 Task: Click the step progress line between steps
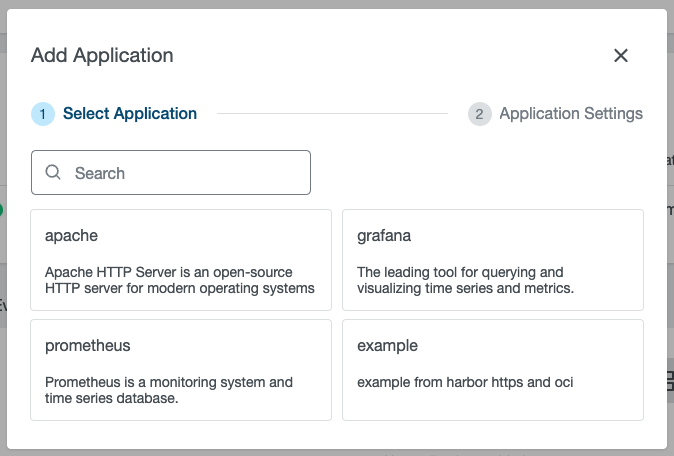tap(332, 114)
